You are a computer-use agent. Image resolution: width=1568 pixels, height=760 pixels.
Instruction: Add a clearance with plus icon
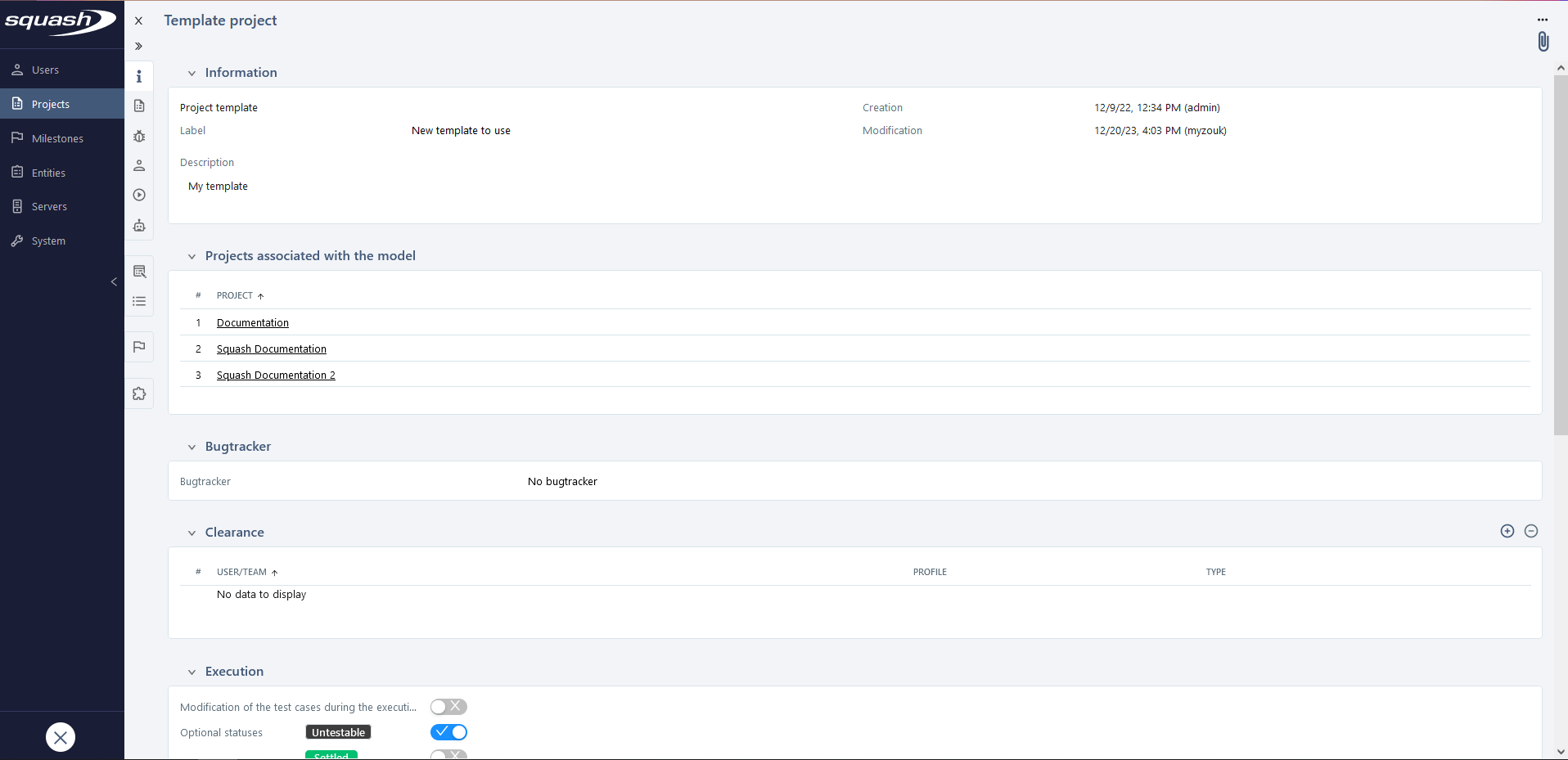pos(1507,531)
